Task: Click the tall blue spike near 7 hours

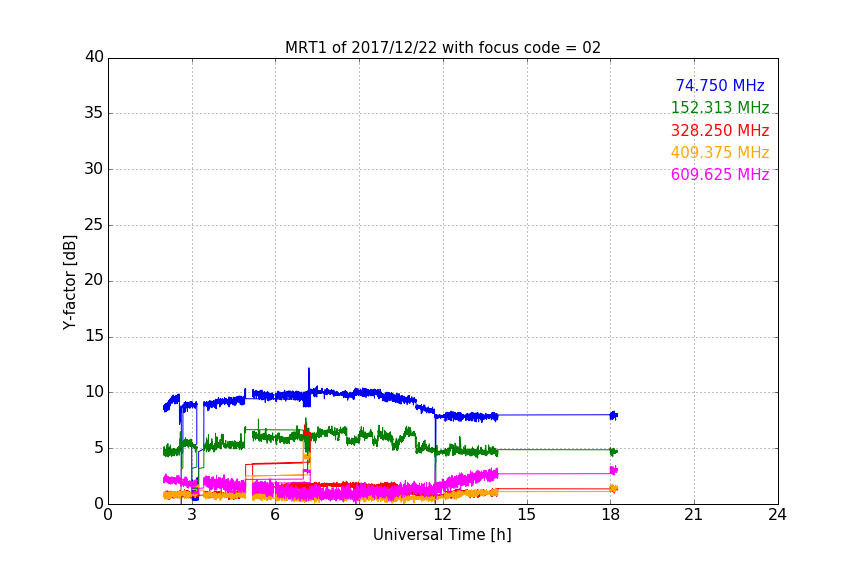Action: point(309,378)
